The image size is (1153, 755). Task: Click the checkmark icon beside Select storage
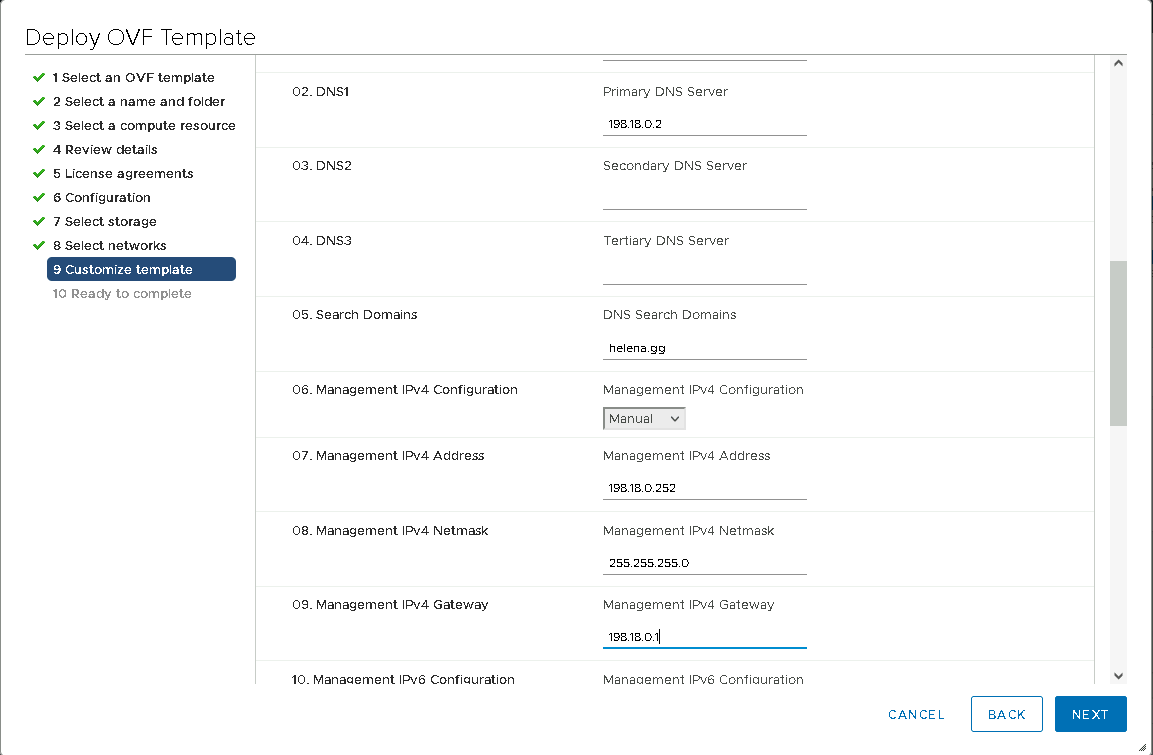[39, 221]
